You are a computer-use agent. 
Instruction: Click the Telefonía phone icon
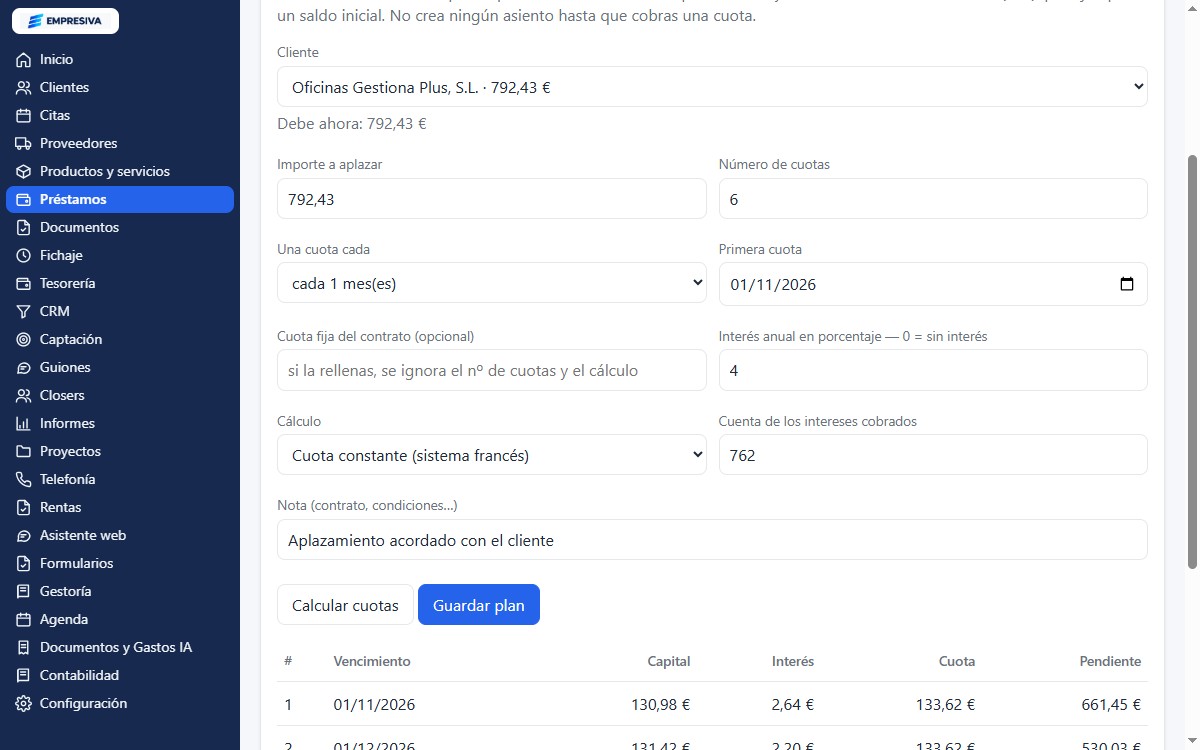pyautogui.click(x=24, y=480)
